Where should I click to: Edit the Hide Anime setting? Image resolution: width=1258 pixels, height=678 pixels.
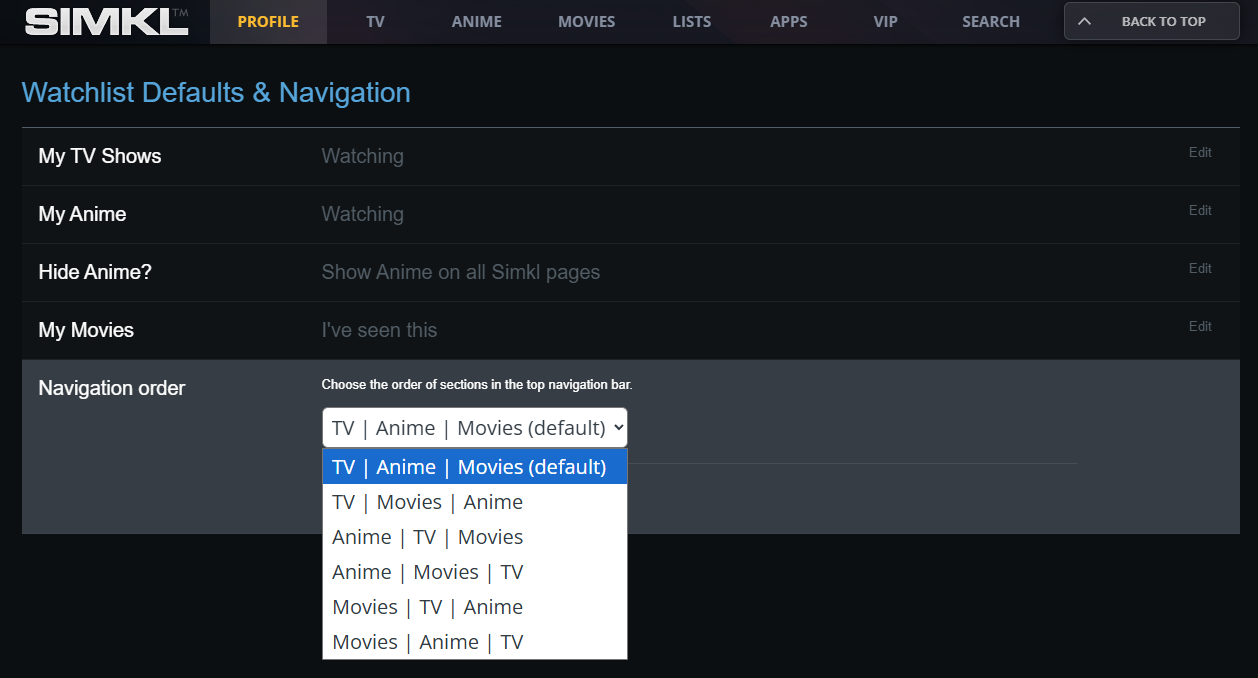[1200, 269]
